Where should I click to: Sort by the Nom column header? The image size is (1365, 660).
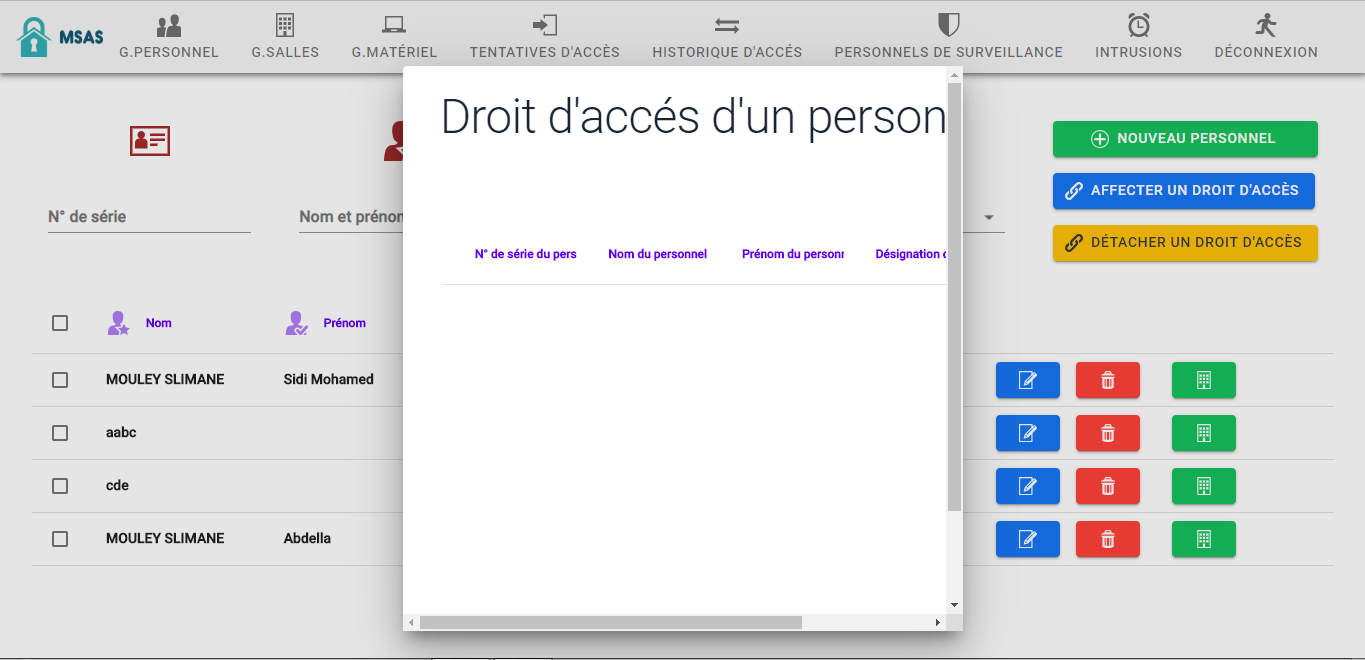(x=159, y=323)
